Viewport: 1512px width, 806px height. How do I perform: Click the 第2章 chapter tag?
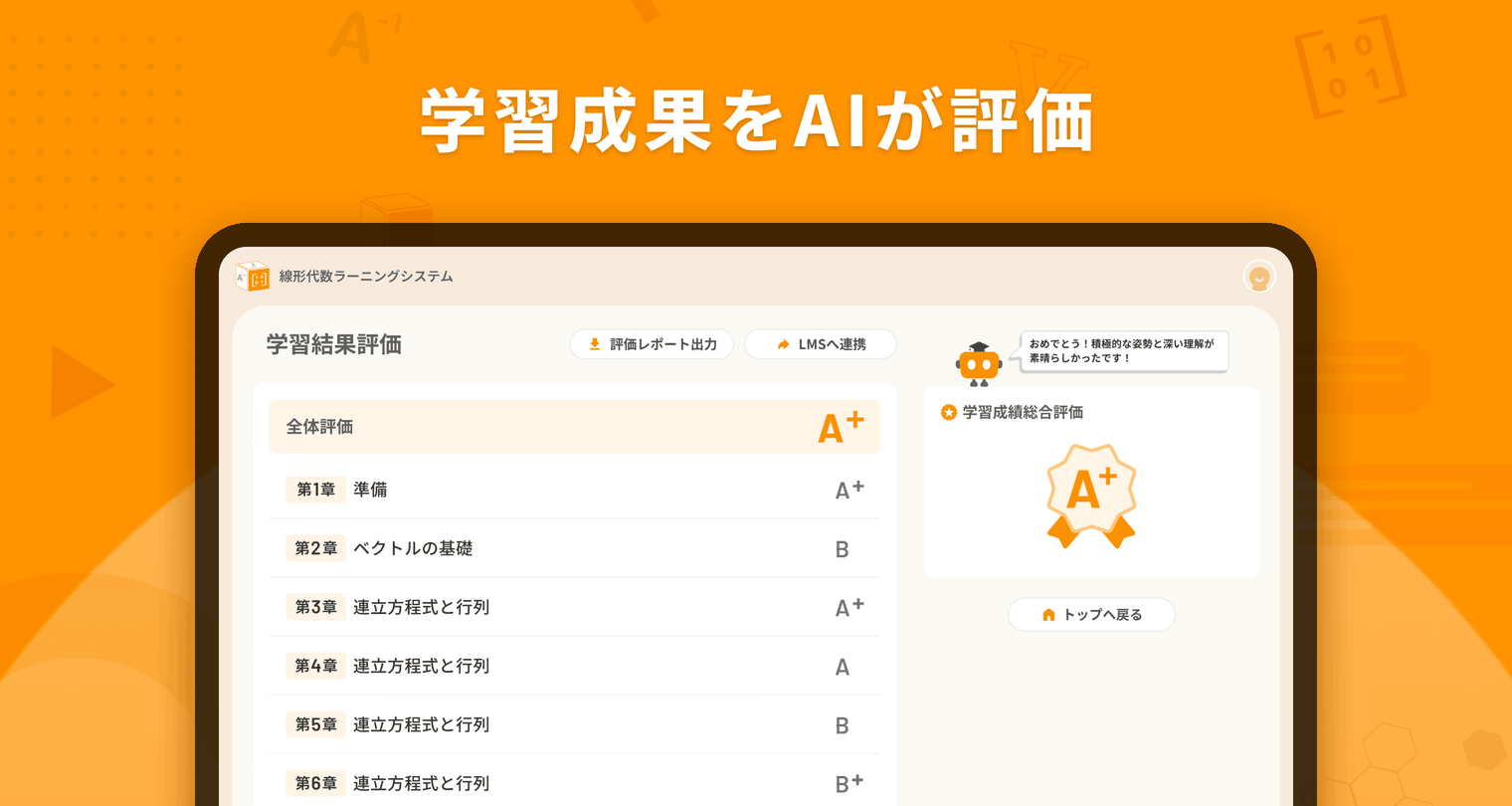[x=316, y=548]
